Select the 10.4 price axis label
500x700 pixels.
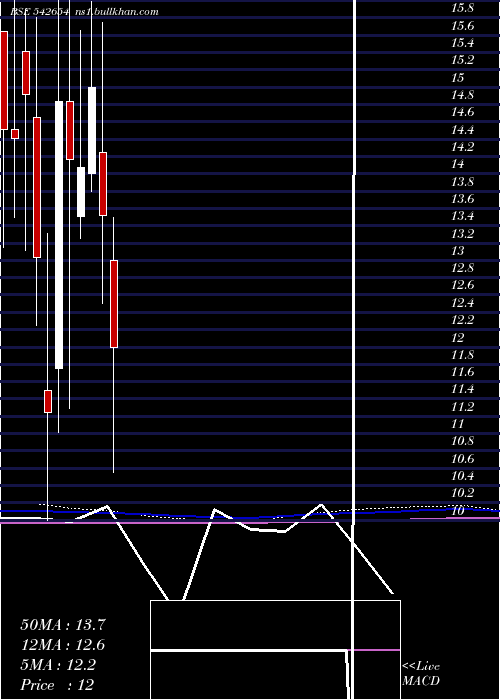[462, 476]
